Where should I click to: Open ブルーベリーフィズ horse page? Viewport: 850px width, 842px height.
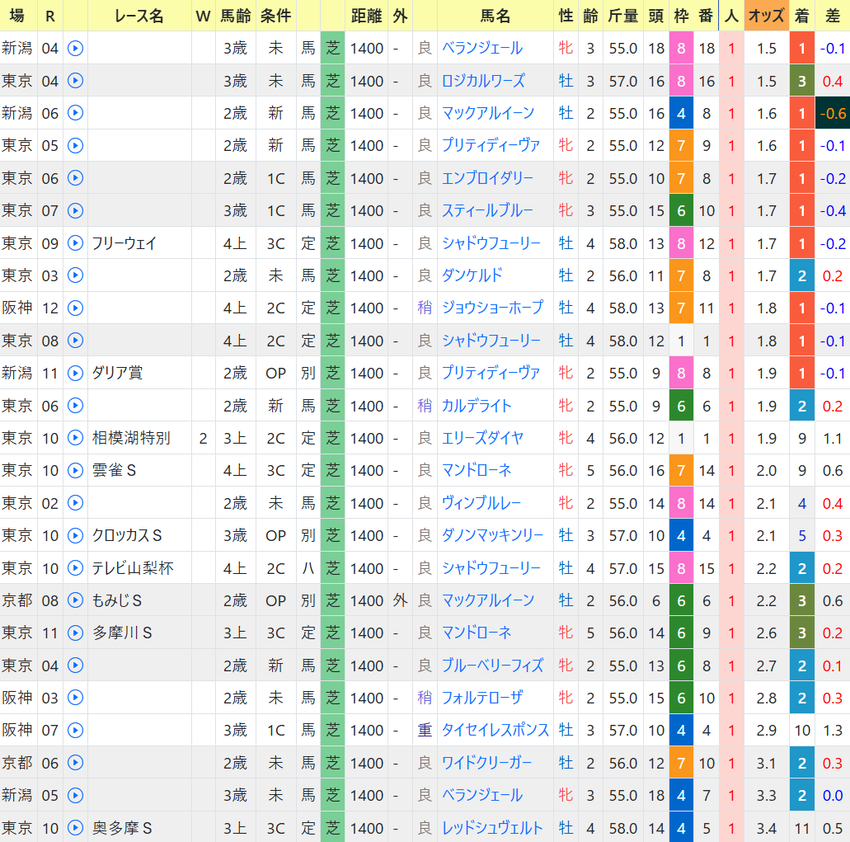pos(492,665)
